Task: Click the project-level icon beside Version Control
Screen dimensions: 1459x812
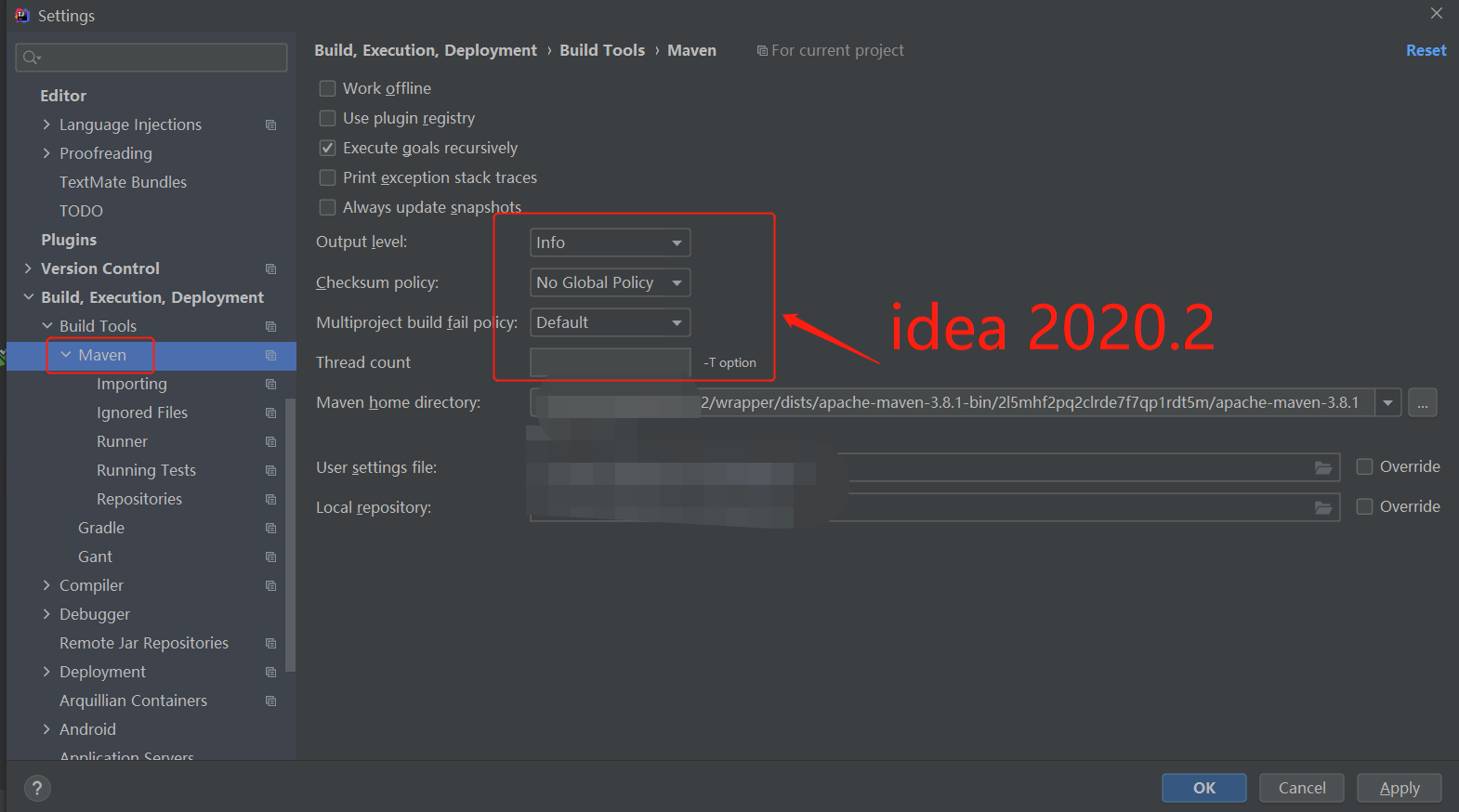Action: [x=271, y=268]
